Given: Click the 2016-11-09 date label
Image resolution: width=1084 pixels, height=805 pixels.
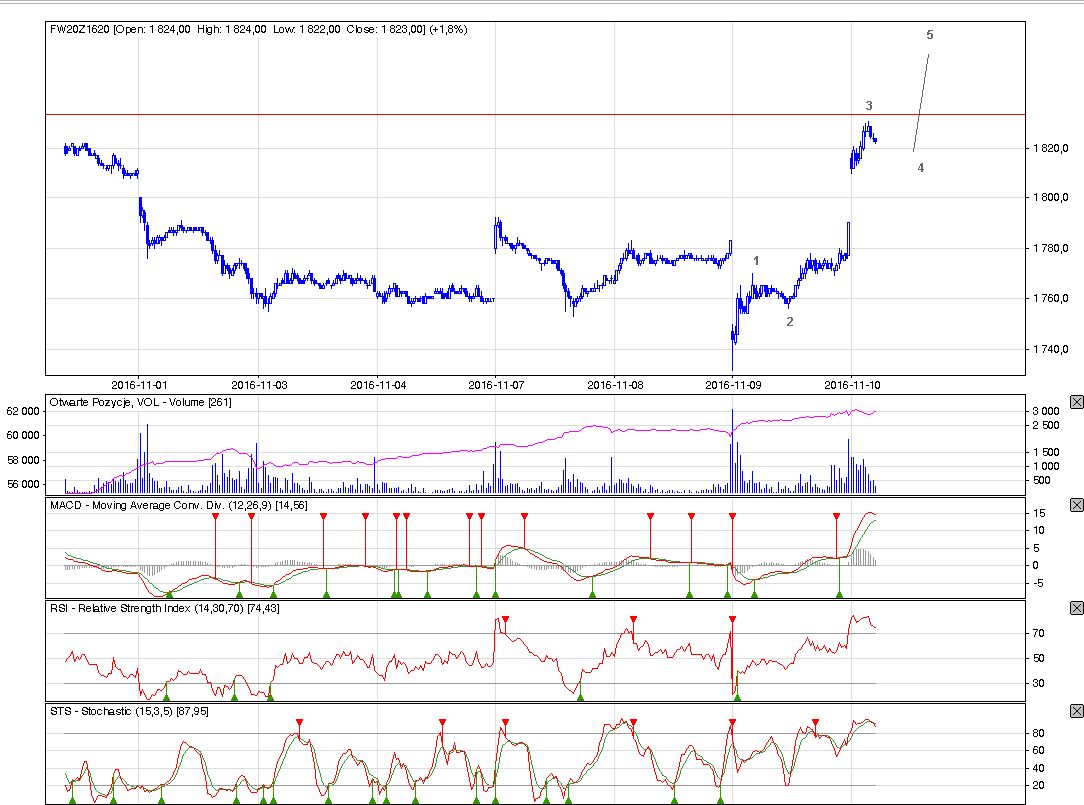Looking at the screenshot, I should [733, 385].
